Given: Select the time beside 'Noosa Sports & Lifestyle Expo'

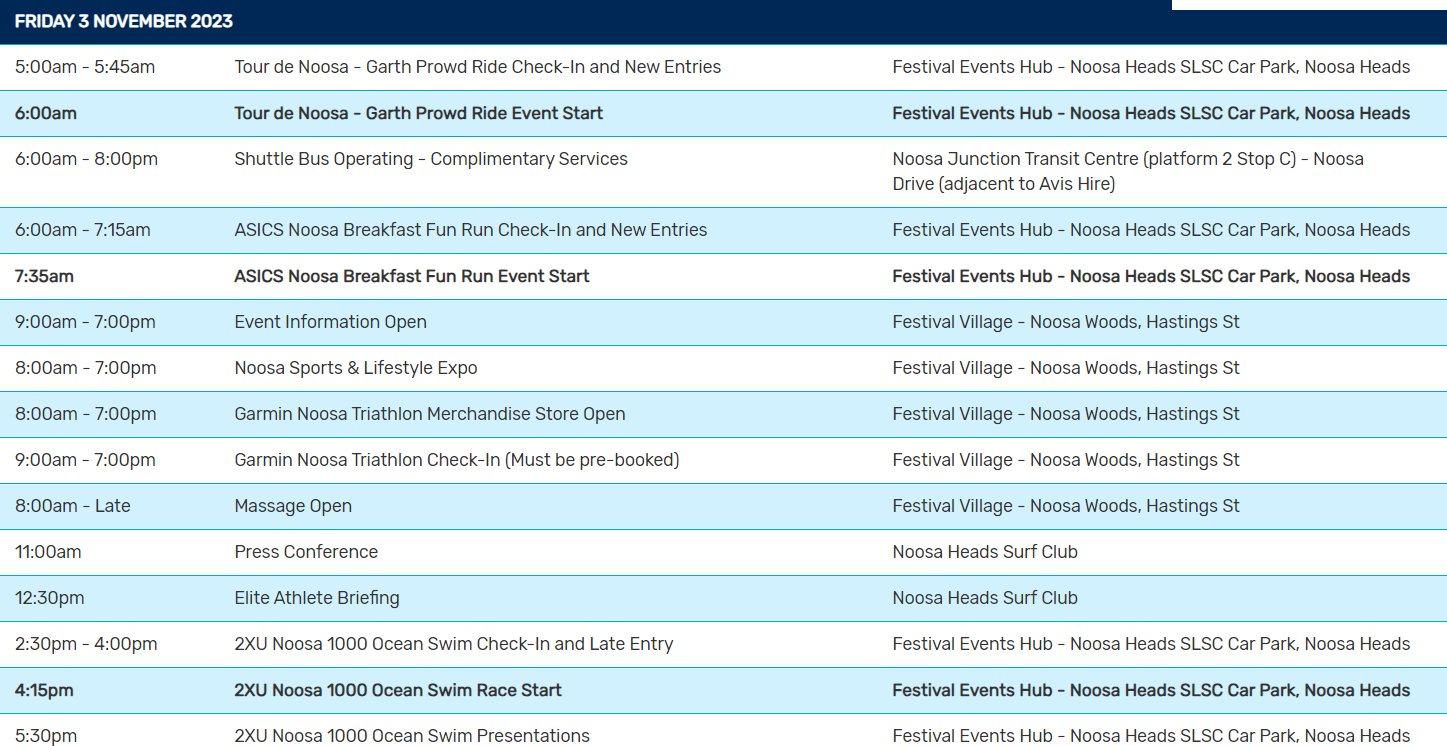Looking at the screenshot, I should (86, 368).
